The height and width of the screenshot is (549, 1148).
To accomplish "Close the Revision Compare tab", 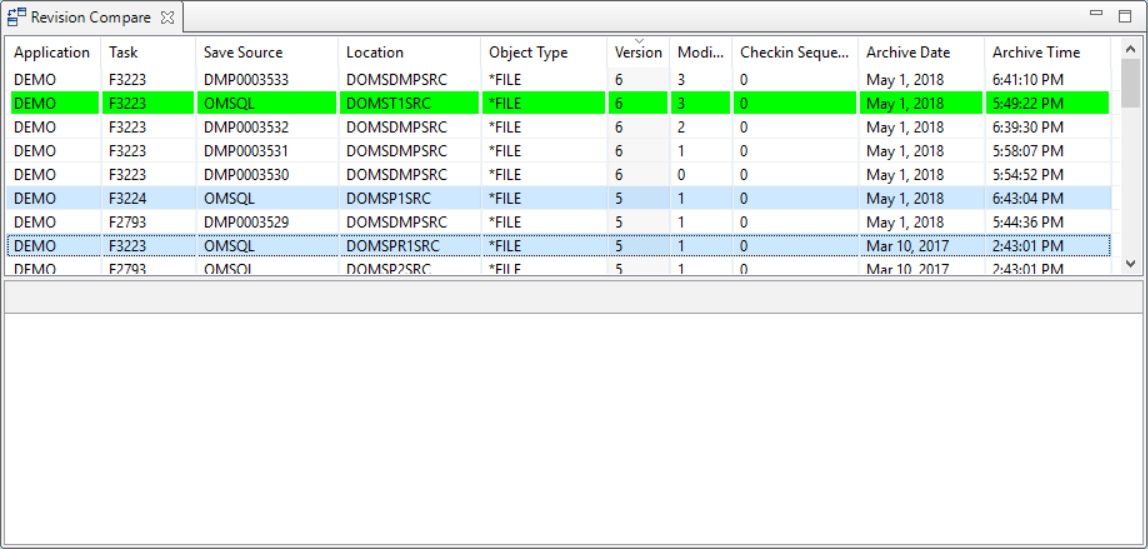I will coord(168,18).
